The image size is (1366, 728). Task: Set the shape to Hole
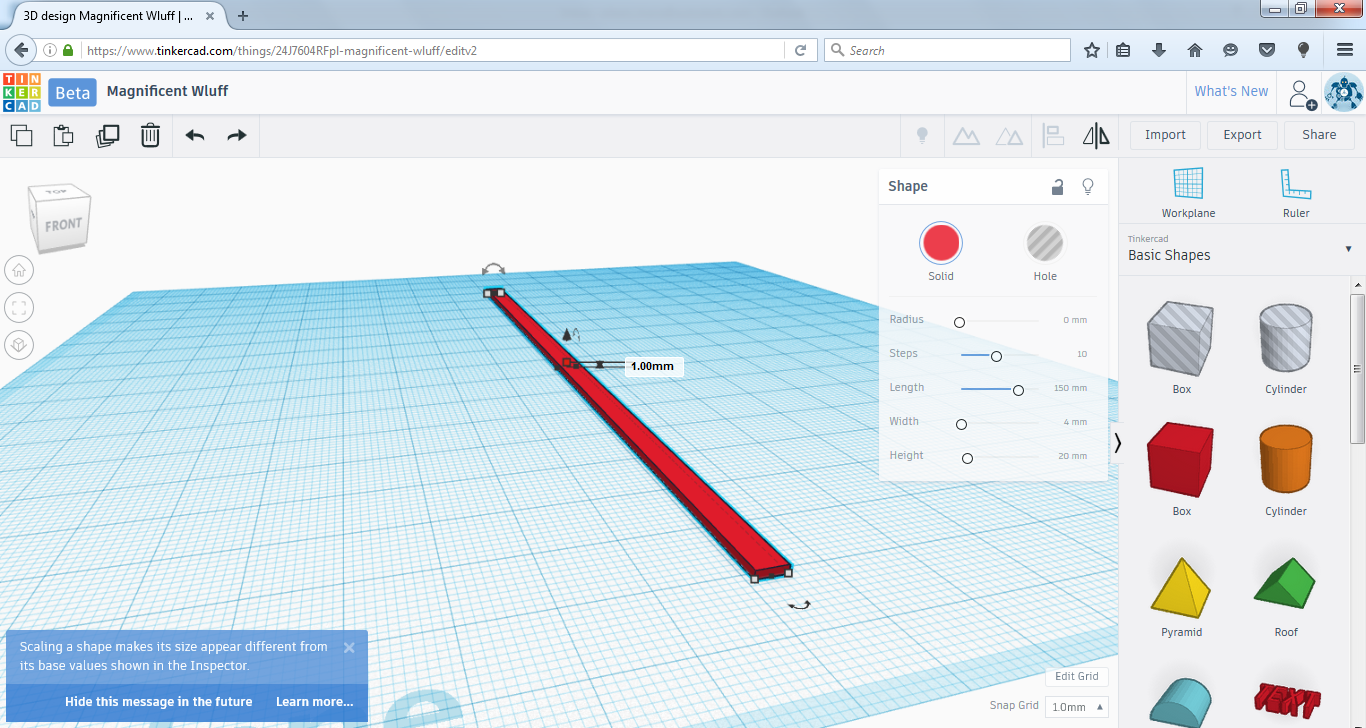pos(1045,243)
